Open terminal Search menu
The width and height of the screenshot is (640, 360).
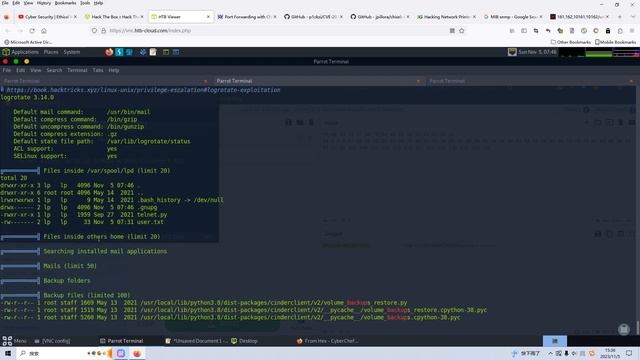point(54,70)
